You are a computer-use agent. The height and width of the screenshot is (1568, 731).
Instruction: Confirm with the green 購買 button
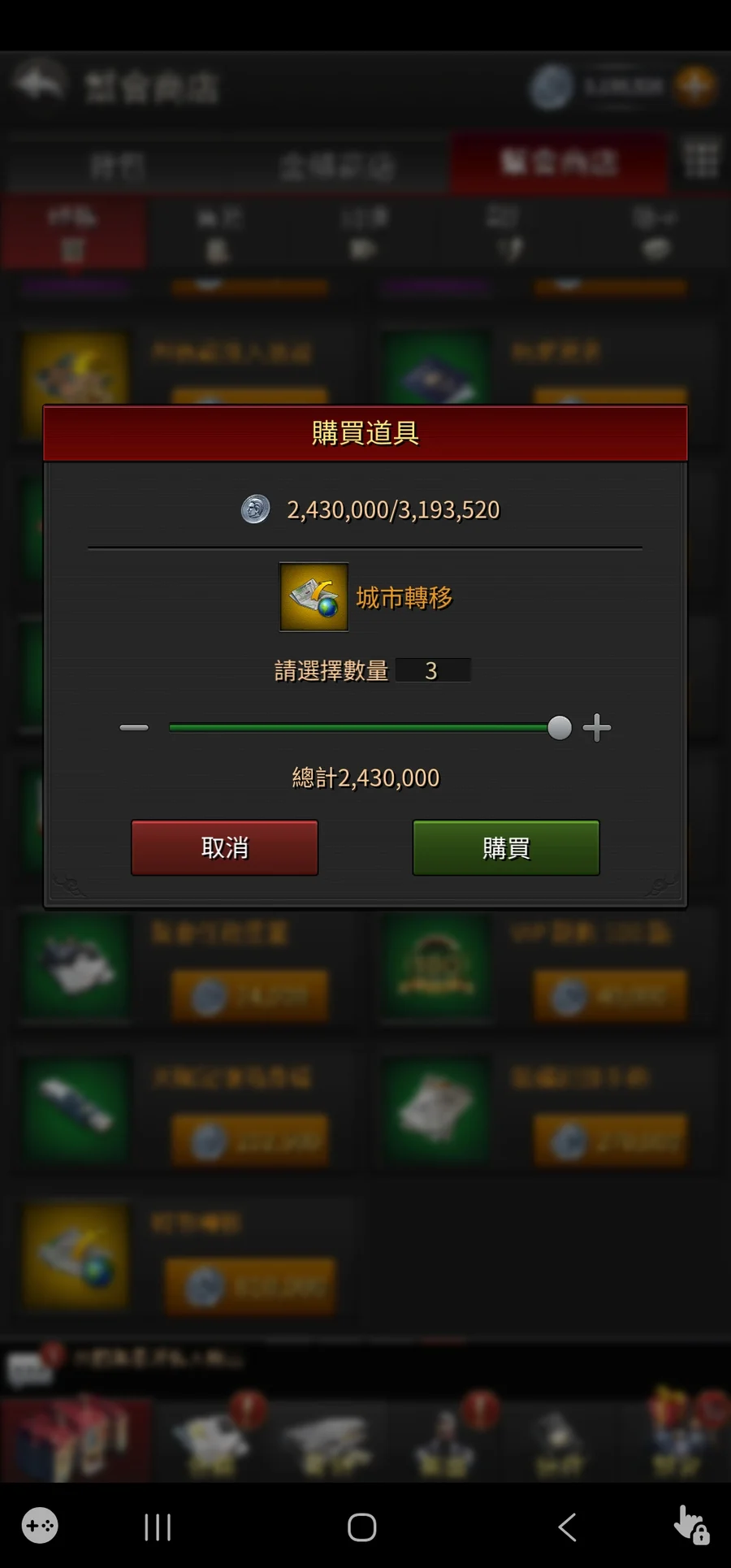(x=506, y=847)
